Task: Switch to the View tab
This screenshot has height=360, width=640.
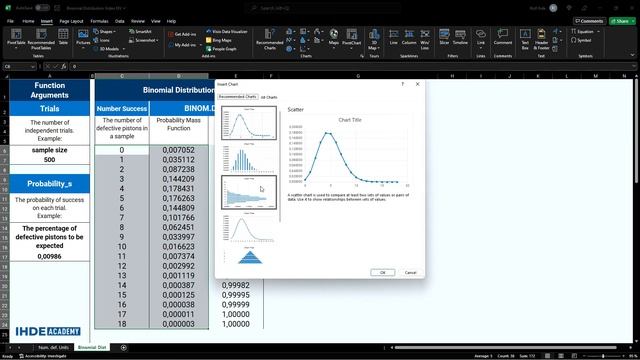Action: [156, 21]
